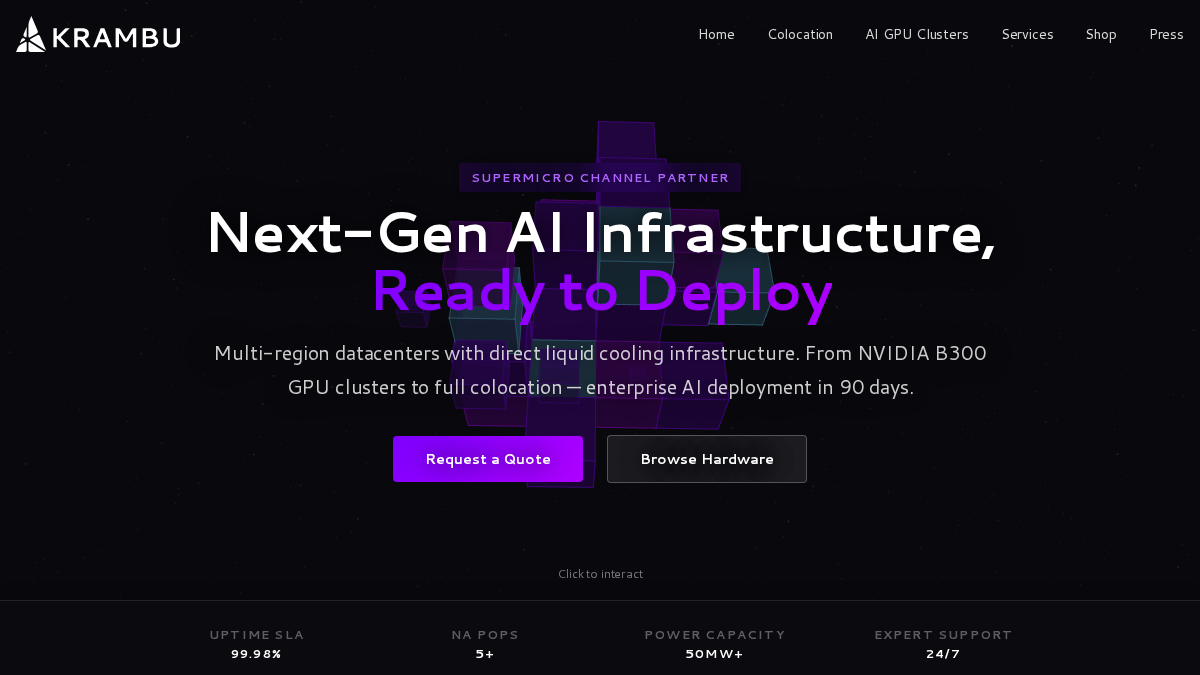
Task: Go to the Colocation page
Action: tap(800, 34)
